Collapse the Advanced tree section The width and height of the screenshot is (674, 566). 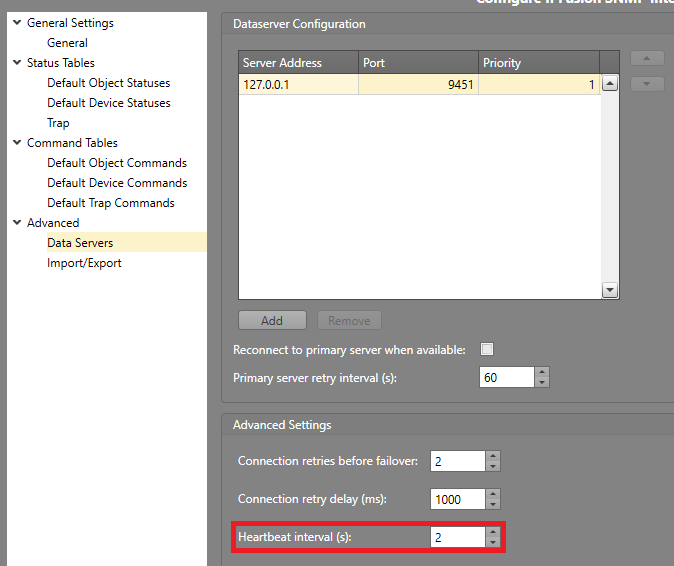pyautogui.click(x=17, y=223)
